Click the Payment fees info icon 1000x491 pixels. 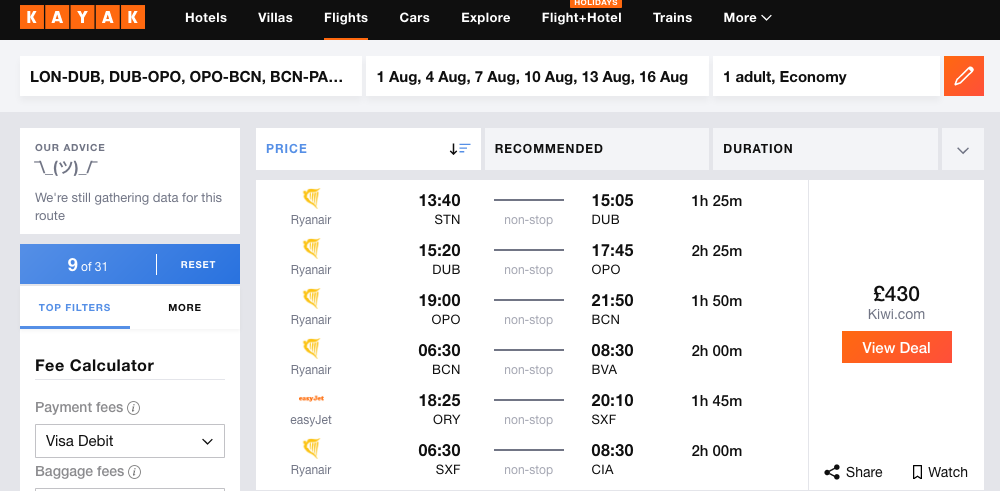click(x=133, y=408)
